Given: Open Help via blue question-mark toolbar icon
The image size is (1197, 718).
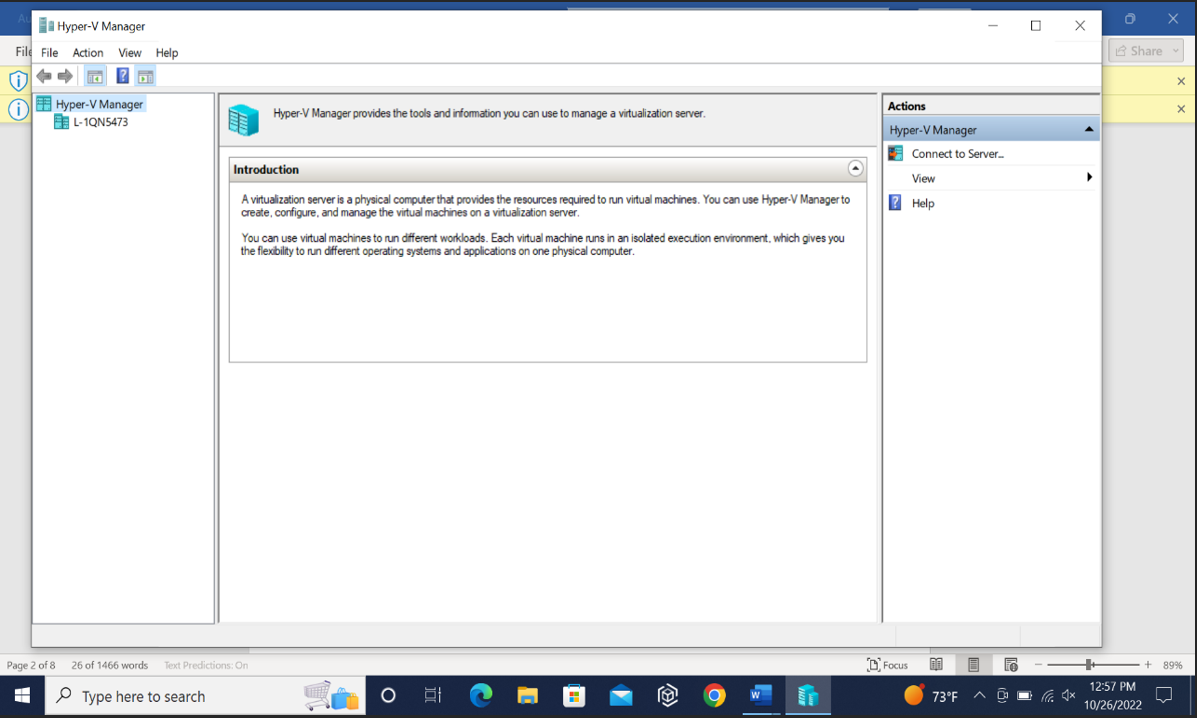Looking at the screenshot, I should (122, 76).
